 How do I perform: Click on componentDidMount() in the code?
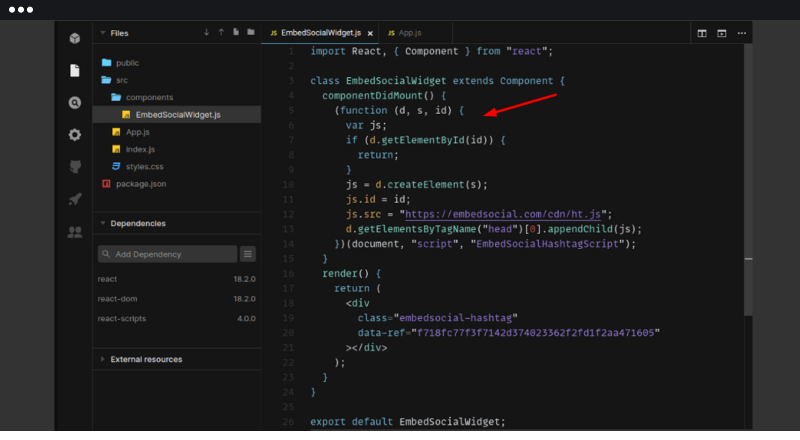point(378,95)
